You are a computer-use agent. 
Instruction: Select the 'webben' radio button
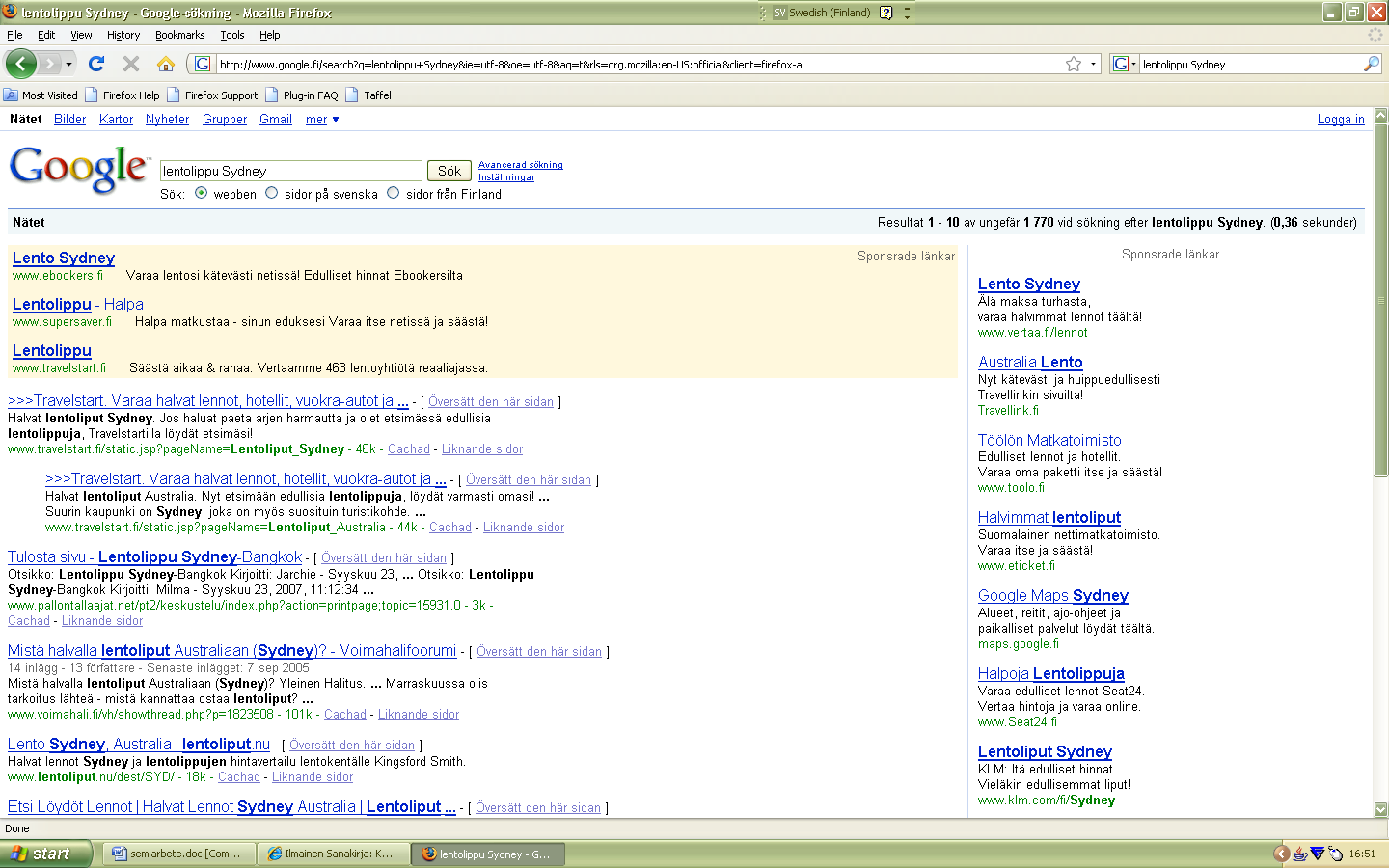point(201,193)
